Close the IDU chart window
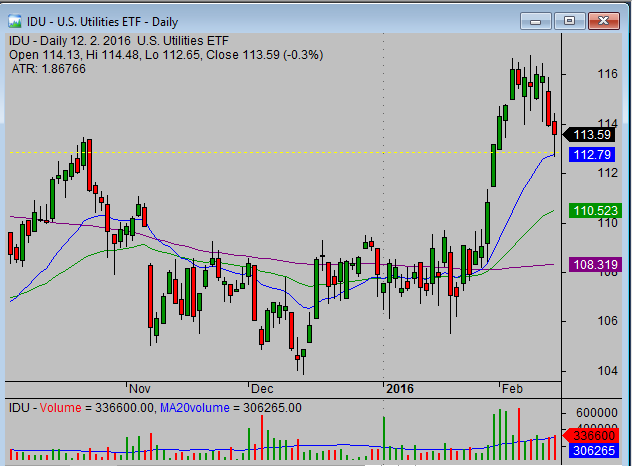The image size is (633, 466). pos(604,21)
